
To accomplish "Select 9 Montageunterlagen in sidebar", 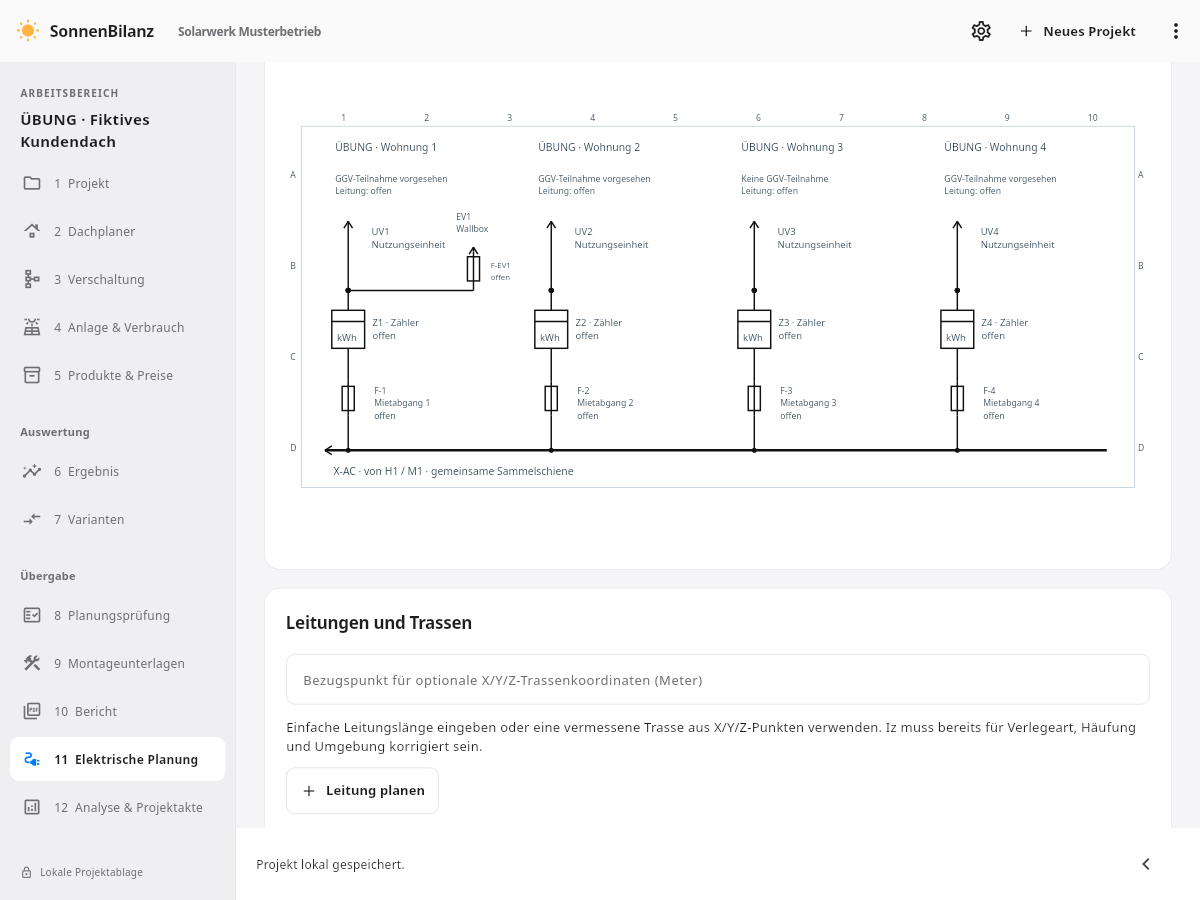I will tap(118, 663).
